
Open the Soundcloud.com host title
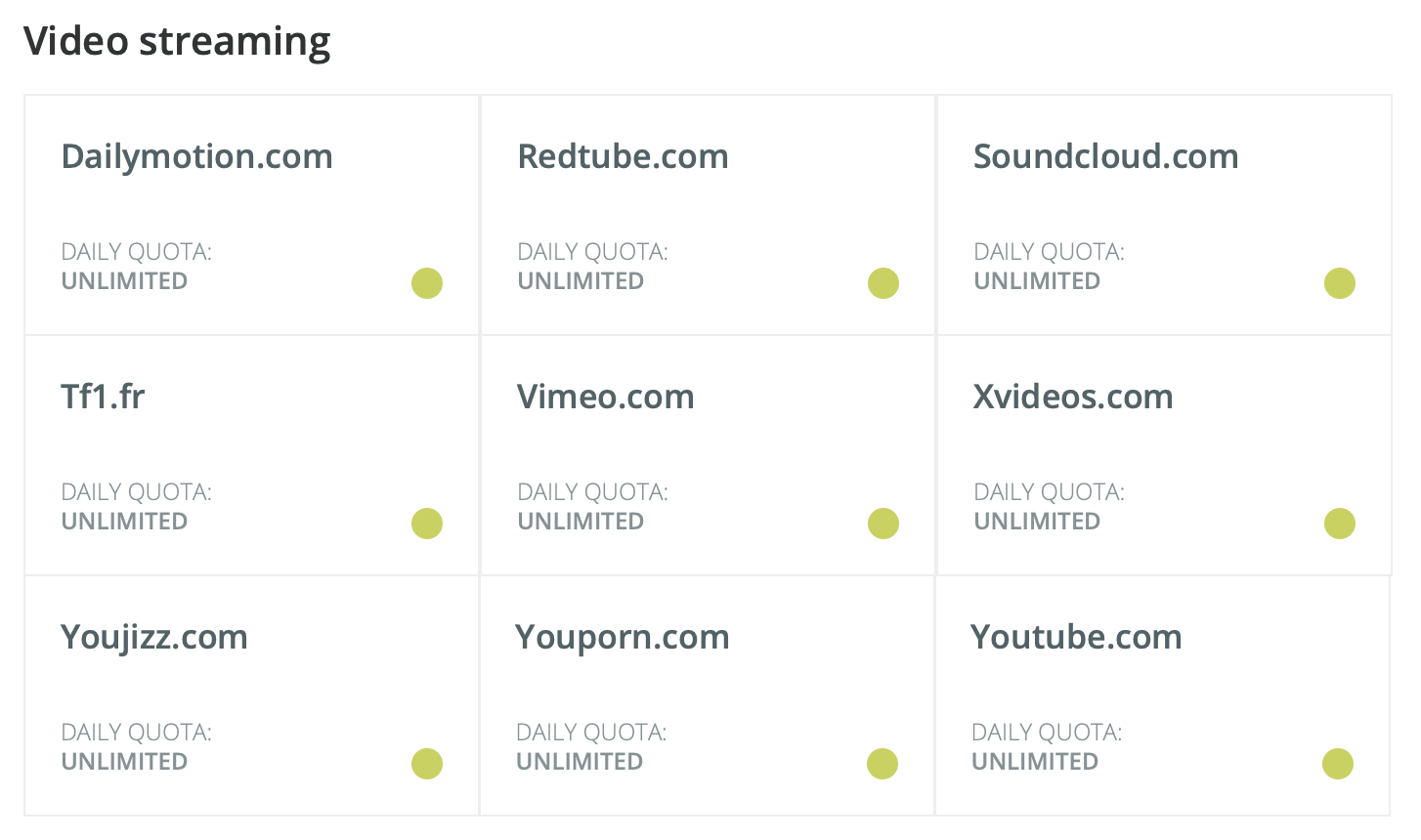coord(1106,156)
